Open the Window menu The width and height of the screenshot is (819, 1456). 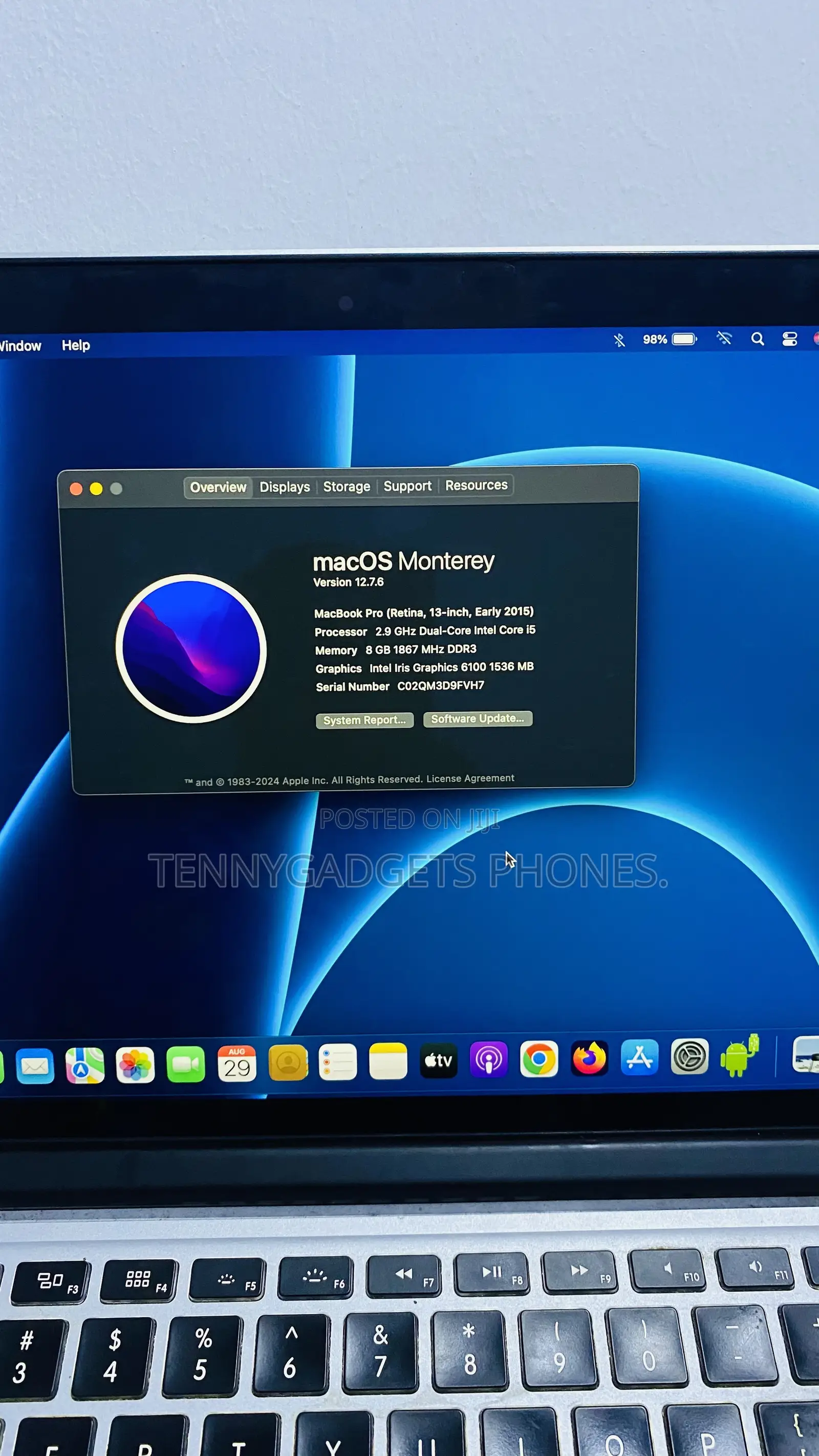[20, 346]
